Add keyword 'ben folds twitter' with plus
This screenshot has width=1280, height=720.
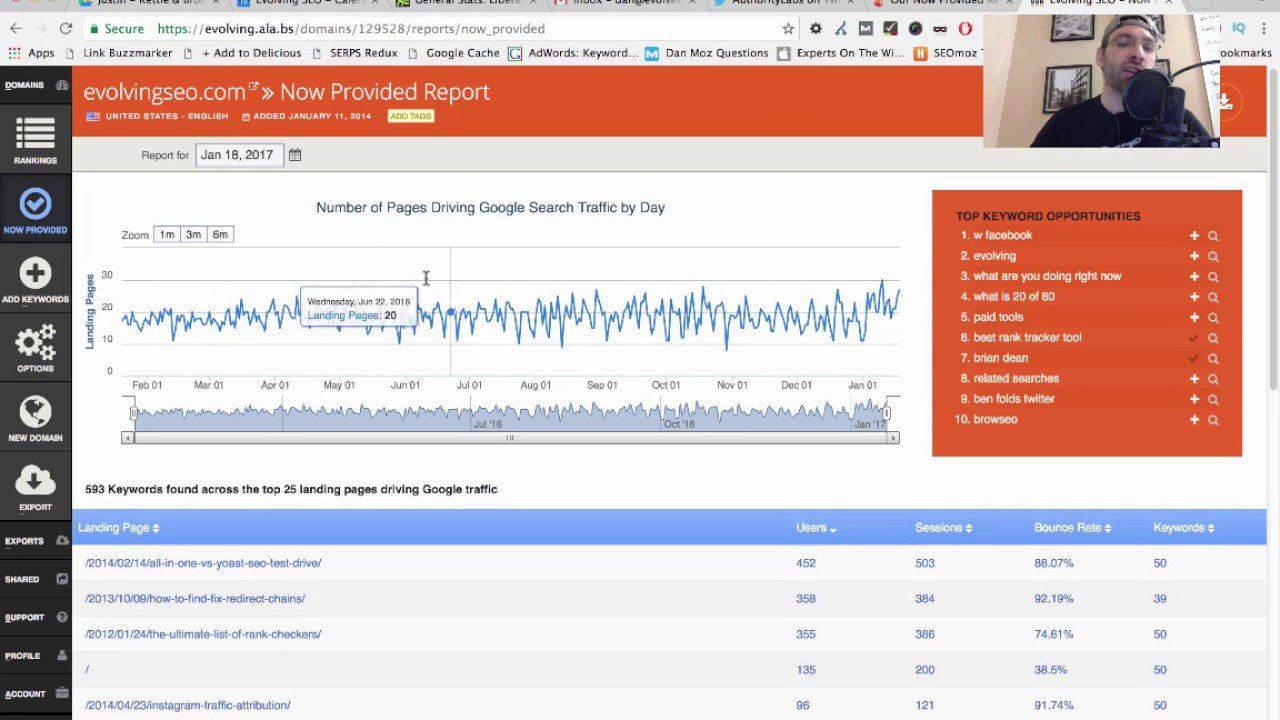[1194, 399]
